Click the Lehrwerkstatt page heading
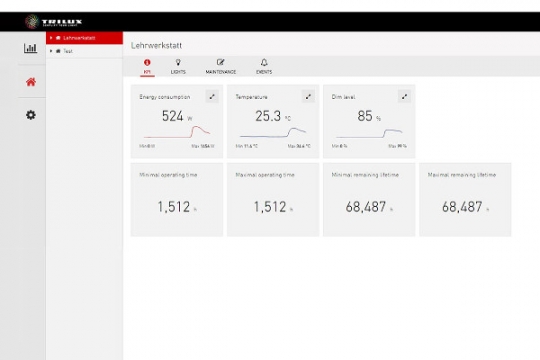The image size is (540, 360). click(156, 45)
